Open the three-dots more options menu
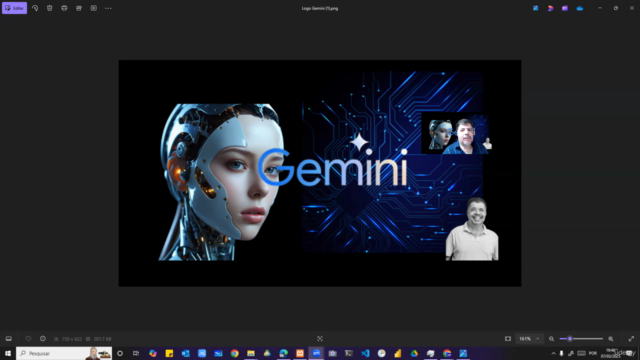This screenshot has height=360, width=640. point(108,8)
